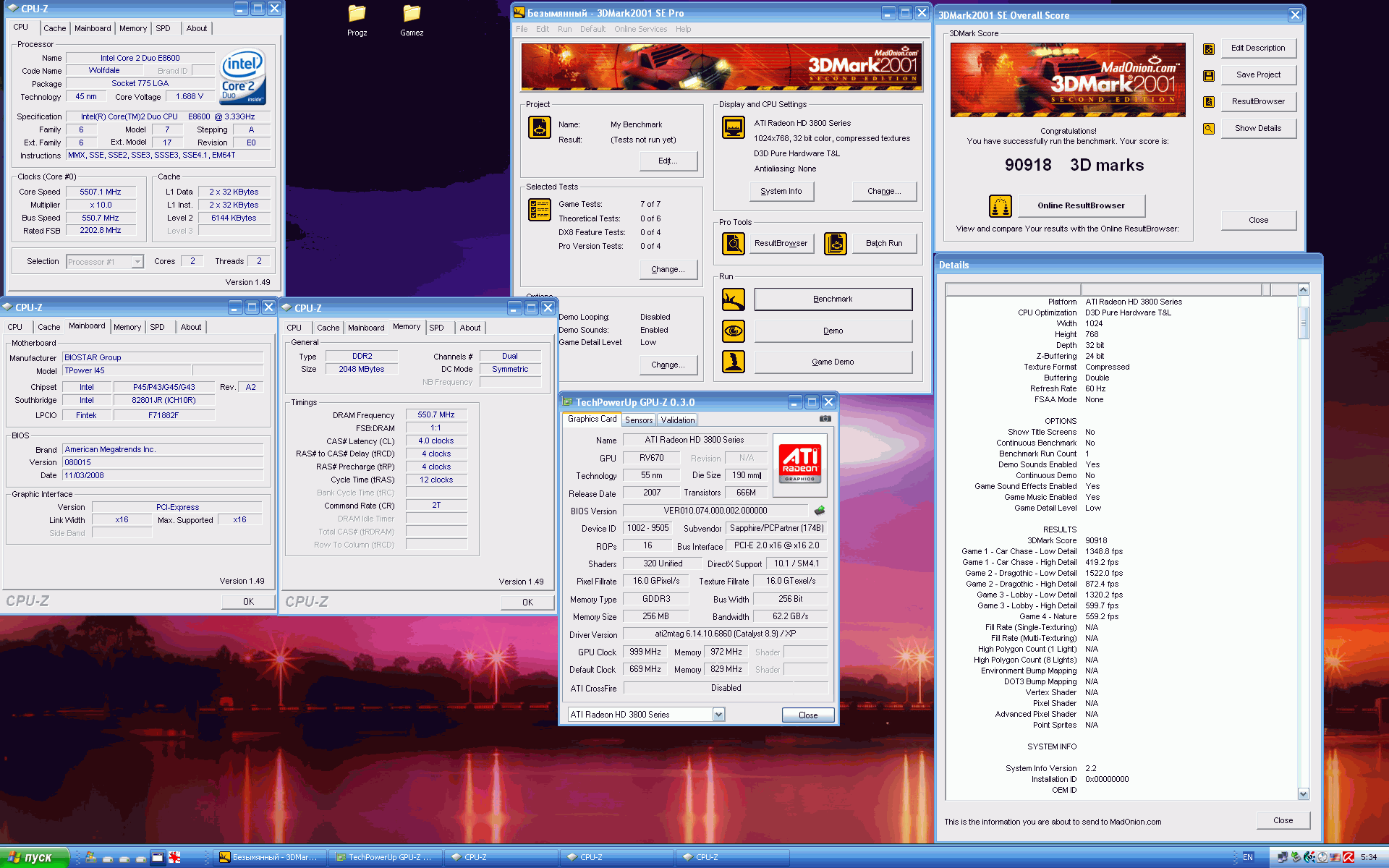The image size is (1389, 868).
Task: Click the ResultBrowser magnifier icon in Pro Tools
Action: click(734, 243)
